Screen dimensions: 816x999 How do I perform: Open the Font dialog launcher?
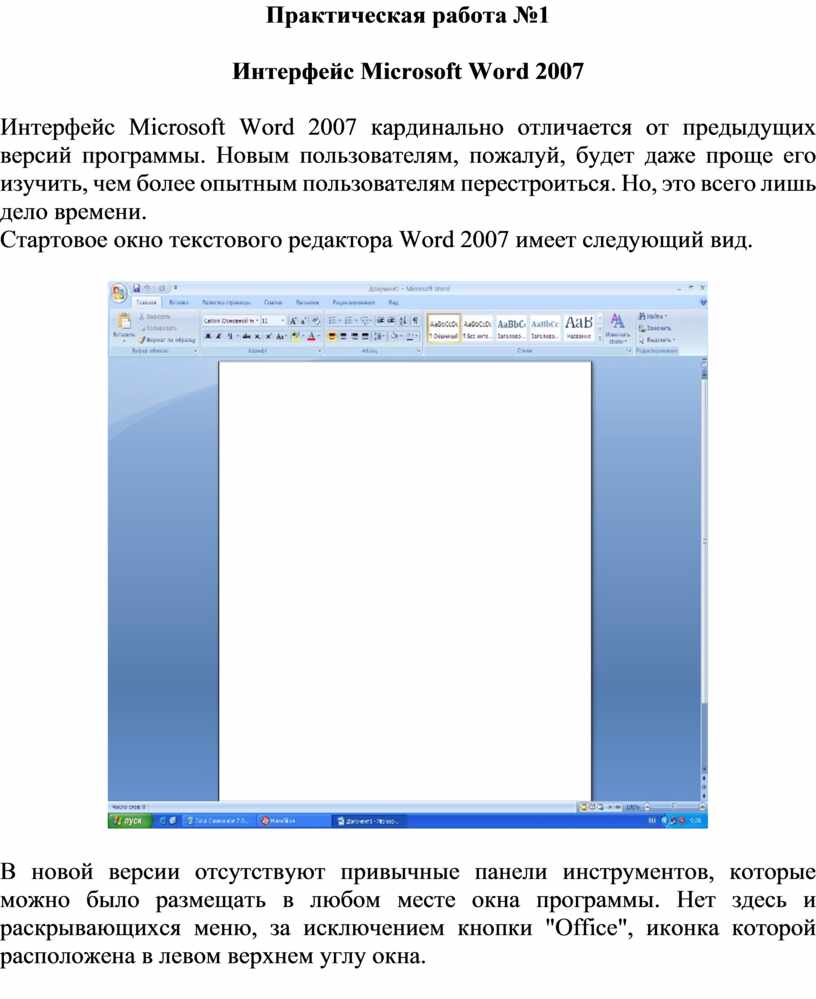(x=319, y=350)
